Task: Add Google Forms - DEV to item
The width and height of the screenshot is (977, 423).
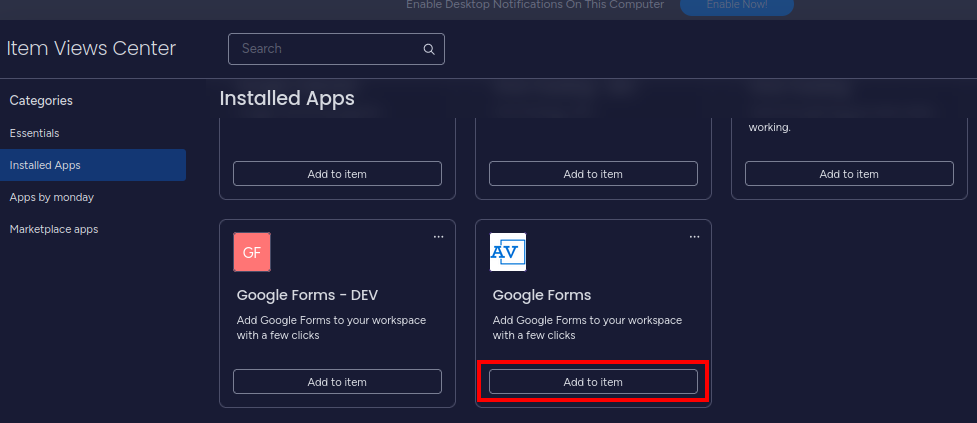Action: coord(337,382)
